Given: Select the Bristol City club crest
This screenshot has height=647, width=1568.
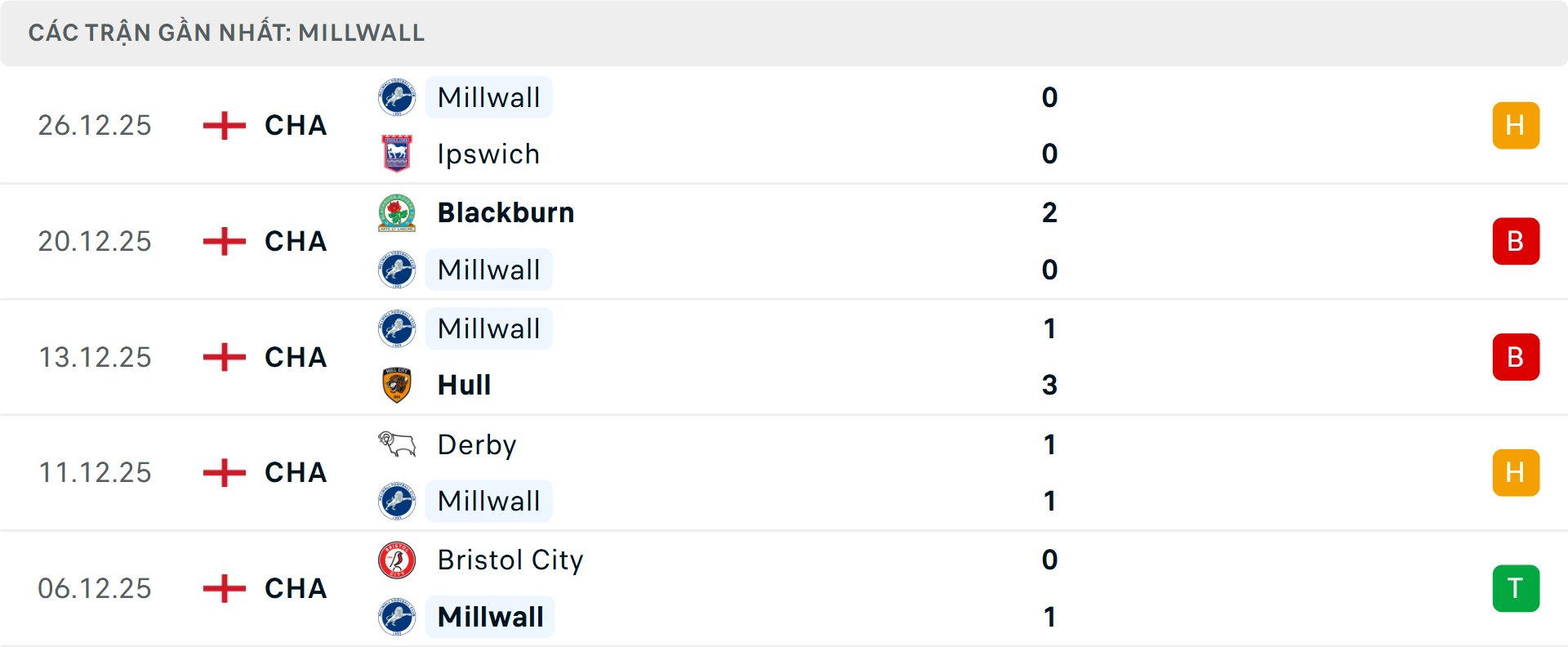Looking at the screenshot, I should click(398, 560).
